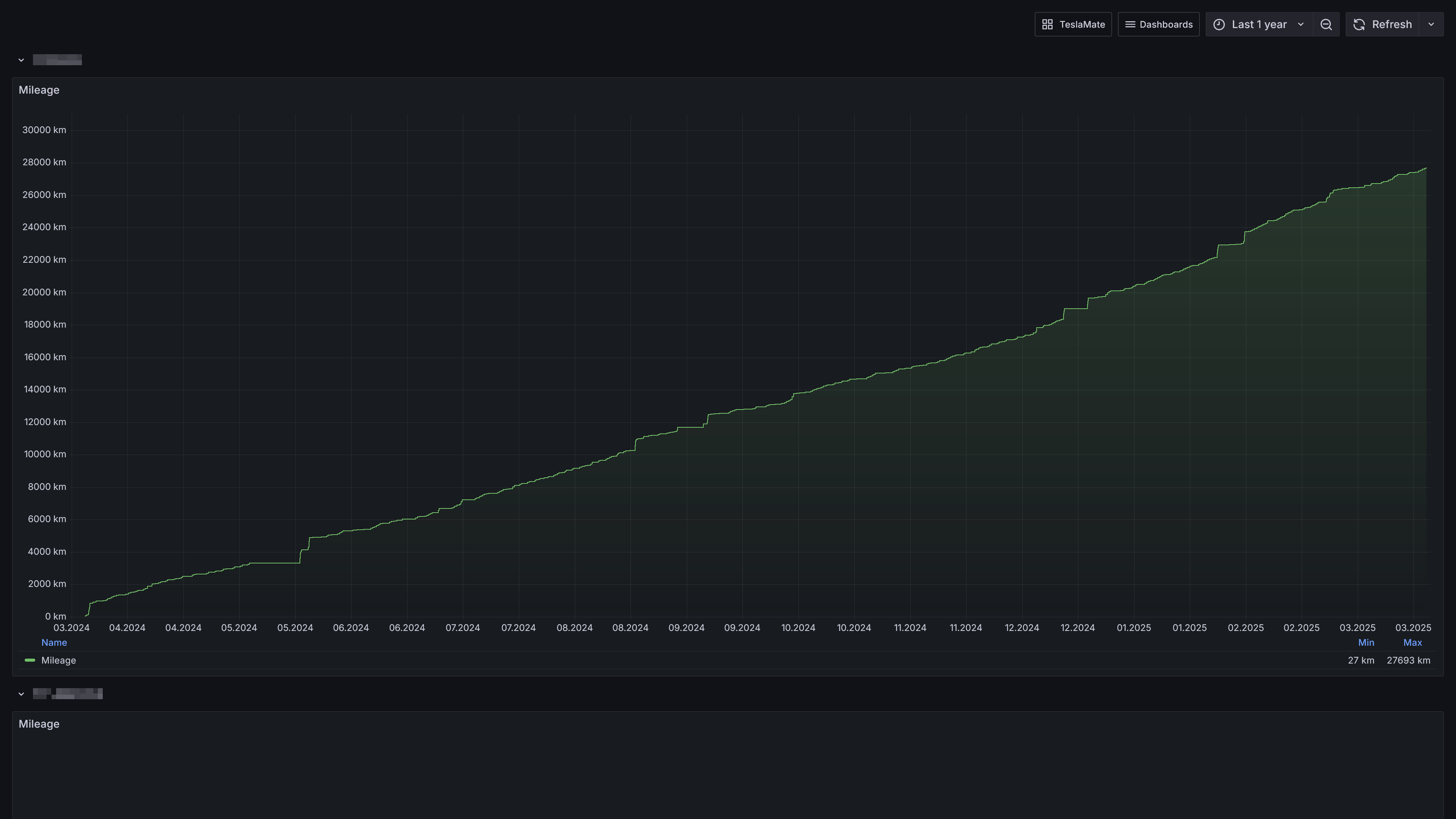Click the TeslaMate grid icon
The height and width of the screenshot is (819, 1456).
(x=1047, y=24)
